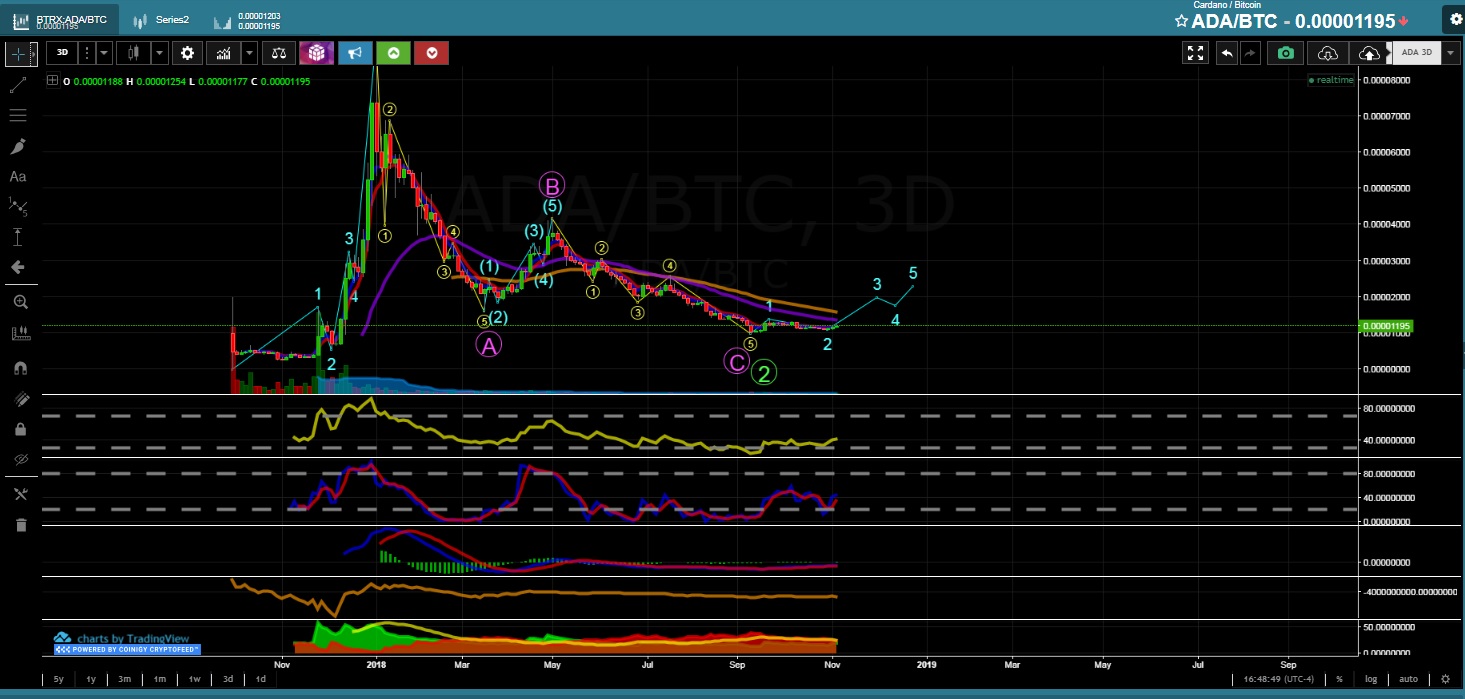Image resolution: width=1465 pixels, height=699 pixels.
Task: Click the red down-arrow sell button
Action: pyautogui.click(x=431, y=53)
